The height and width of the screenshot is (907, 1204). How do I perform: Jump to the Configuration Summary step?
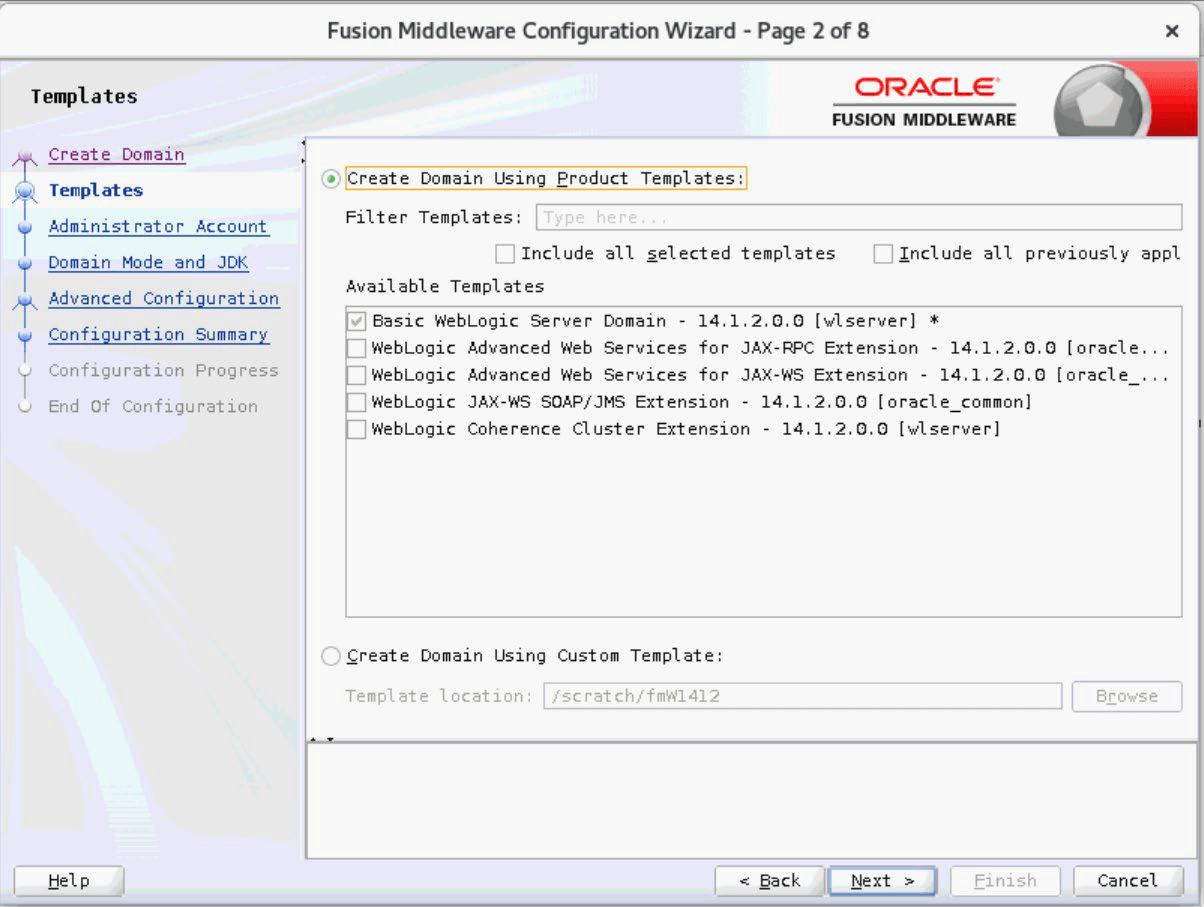[x=158, y=335]
